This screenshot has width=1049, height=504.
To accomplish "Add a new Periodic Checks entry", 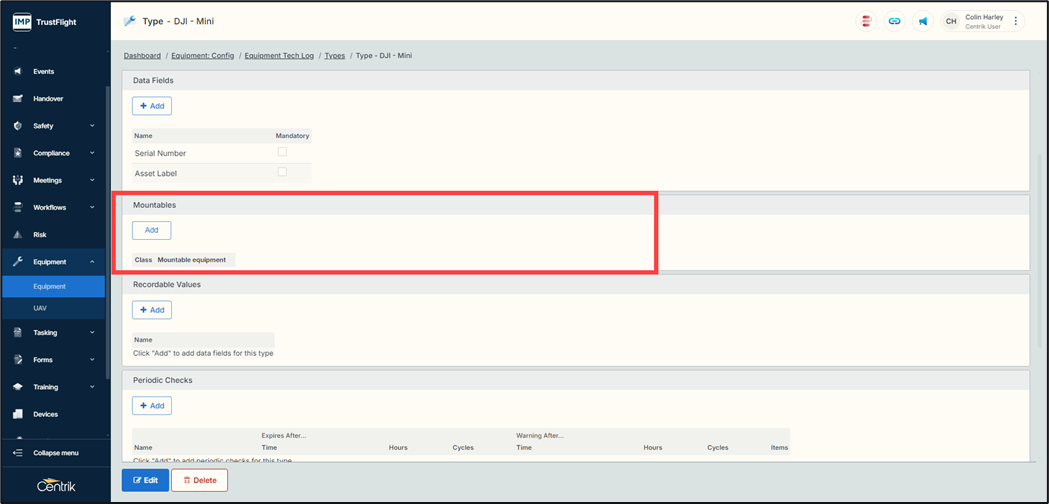I will point(152,406).
